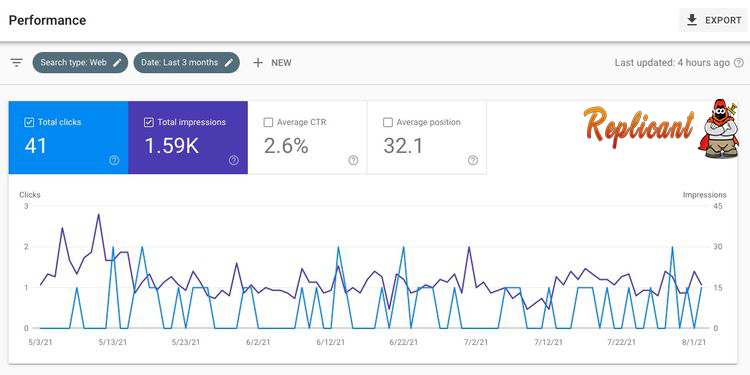Click the filter list icon

(x=17, y=63)
